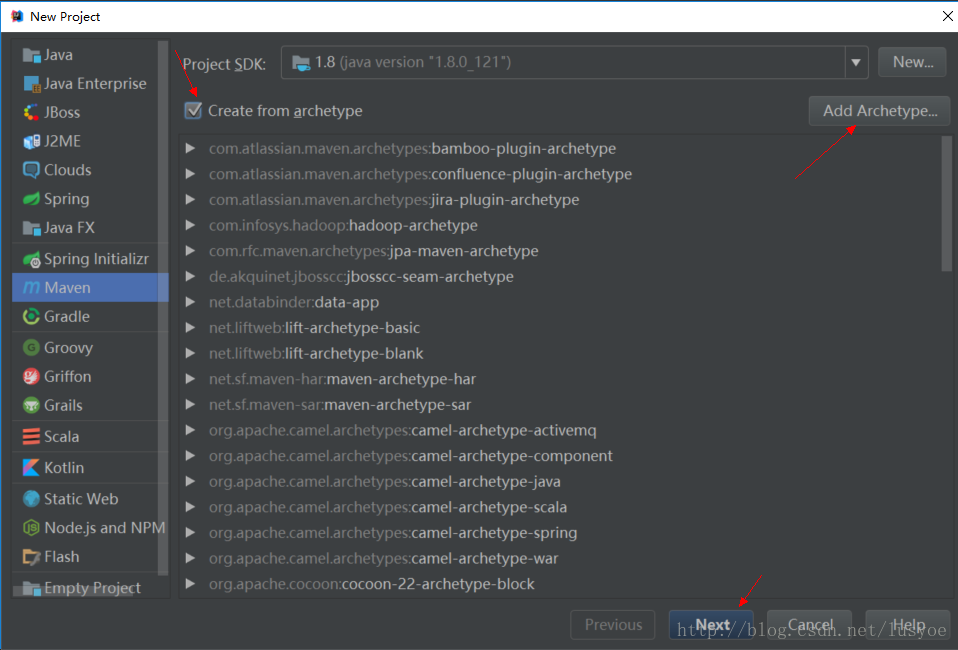The width and height of the screenshot is (958, 650).
Task: Toggle Create from archetype checkbox
Action: [193, 111]
